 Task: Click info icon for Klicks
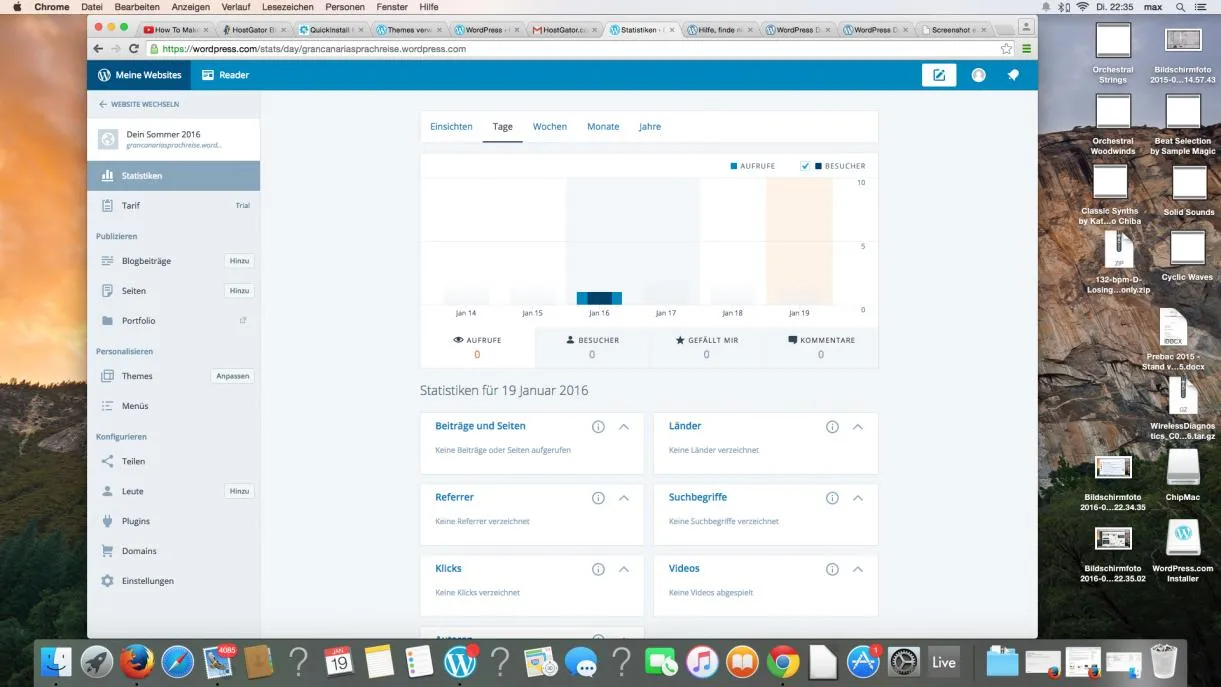[x=598, y=569]
